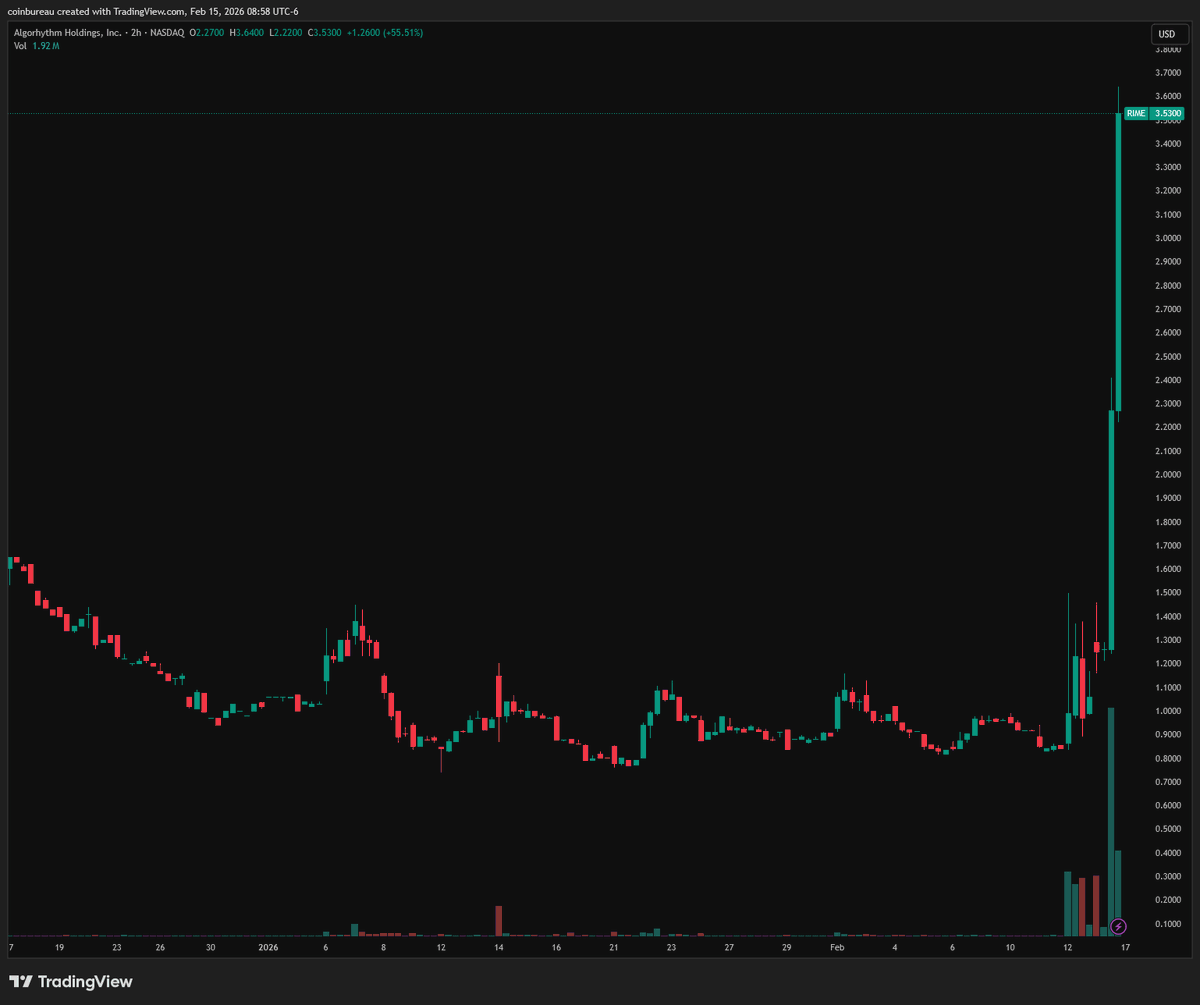The width and height of the screenshot is (1200, 1005).
Task: Click the Vol 1.92M volume indicator value
Action: [47, 45]
